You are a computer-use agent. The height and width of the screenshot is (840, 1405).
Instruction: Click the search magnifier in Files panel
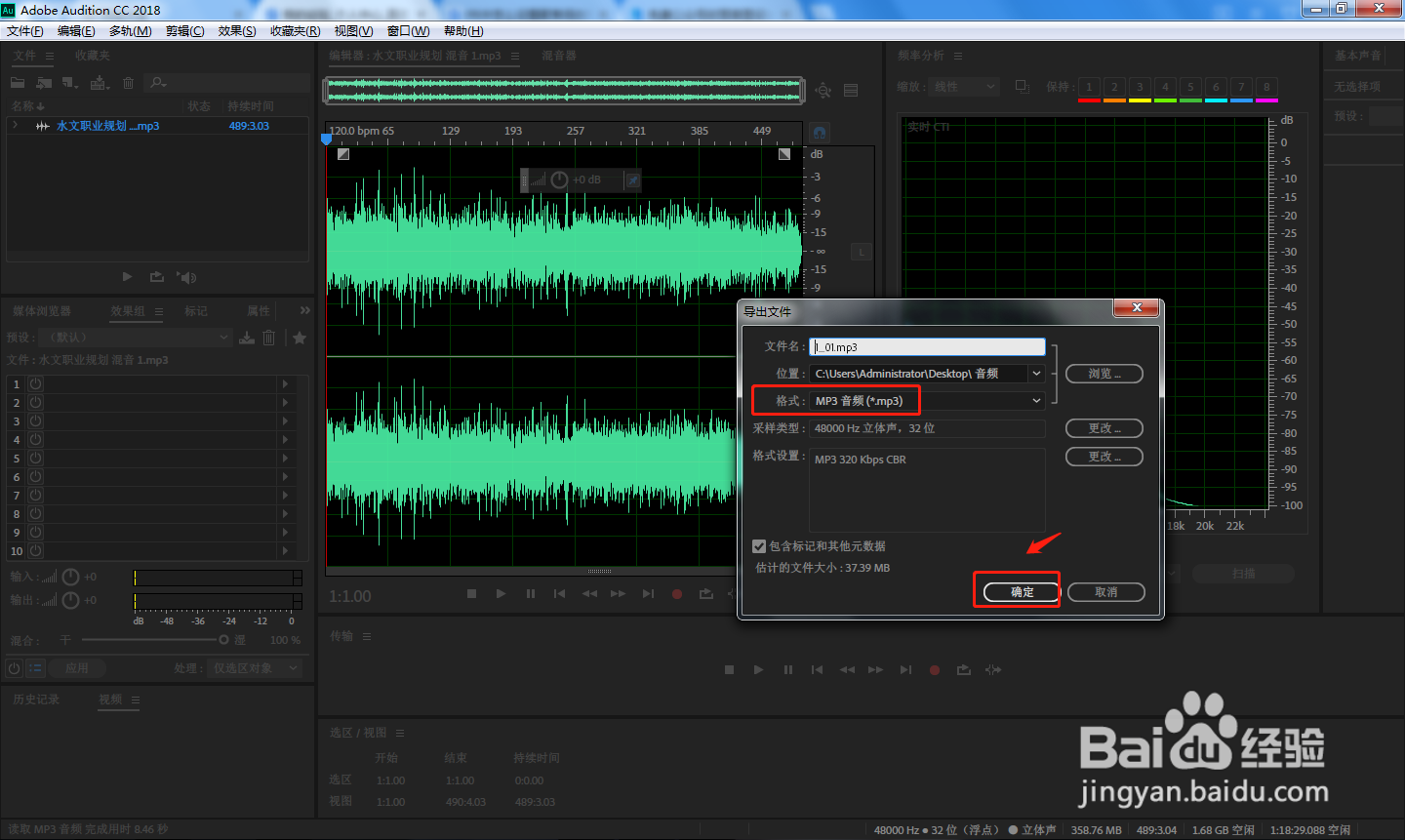click(158, 83)
